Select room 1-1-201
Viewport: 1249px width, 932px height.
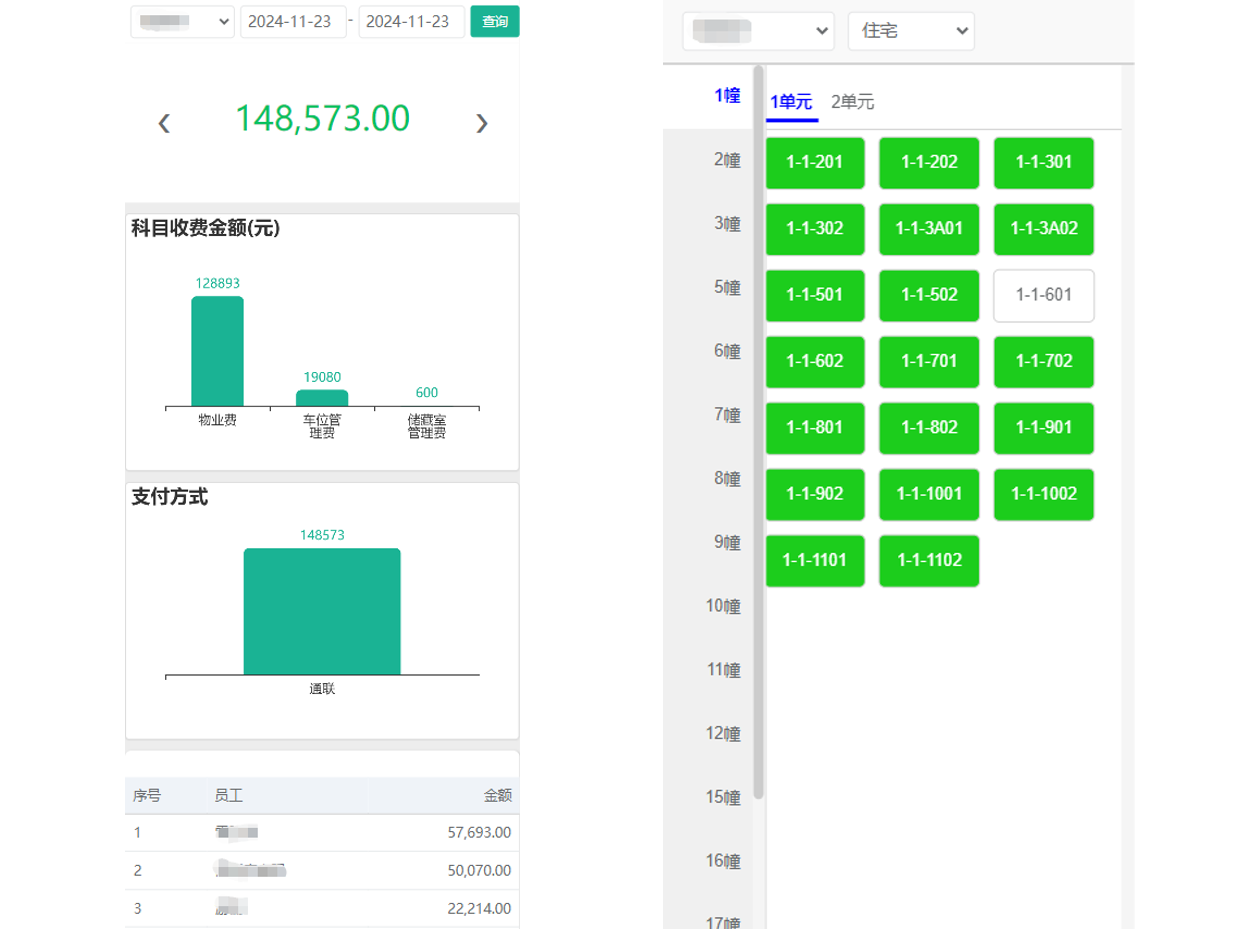[814, 162]
